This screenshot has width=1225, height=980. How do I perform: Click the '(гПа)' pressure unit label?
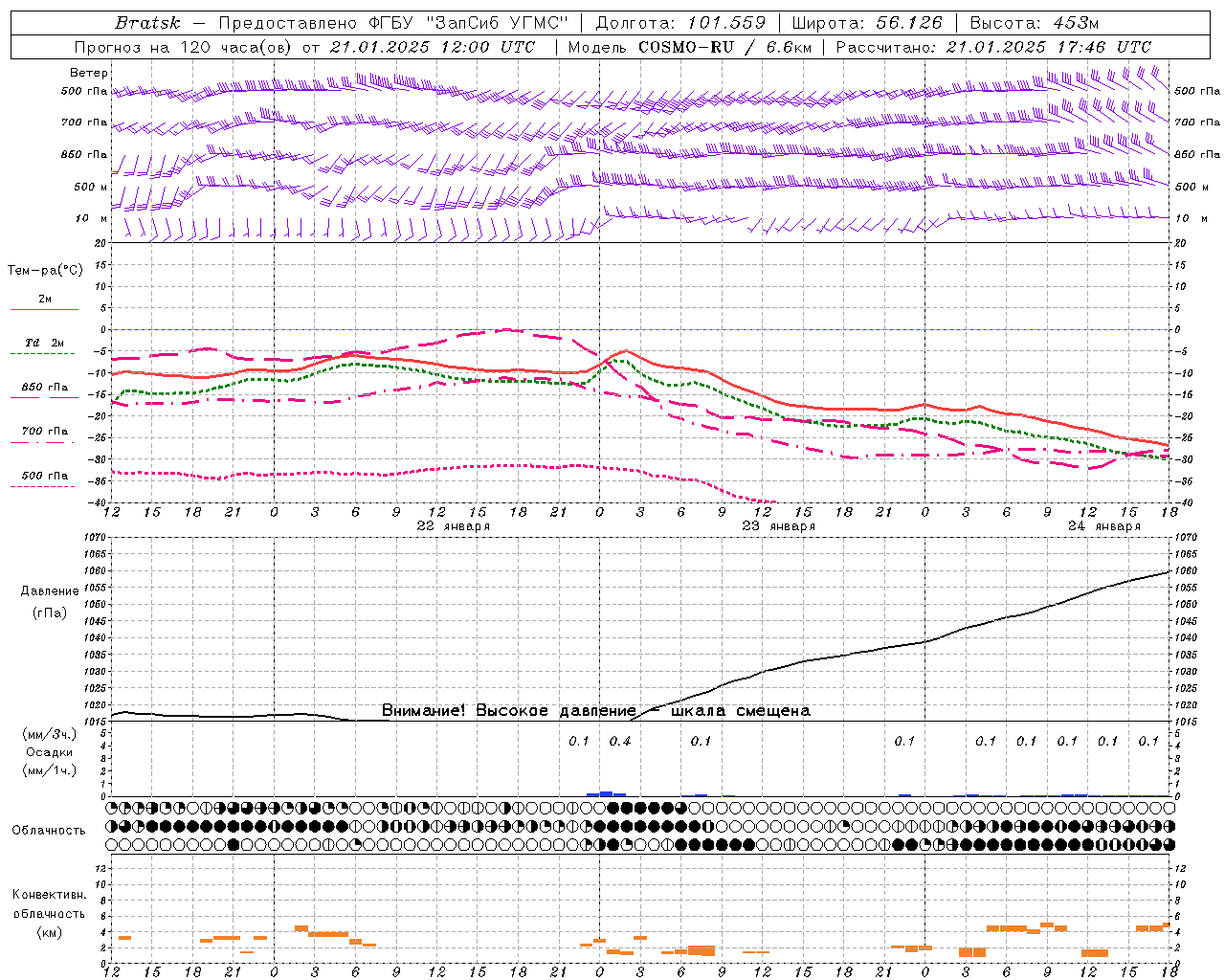pyautogui.click(x=49, y=613)
